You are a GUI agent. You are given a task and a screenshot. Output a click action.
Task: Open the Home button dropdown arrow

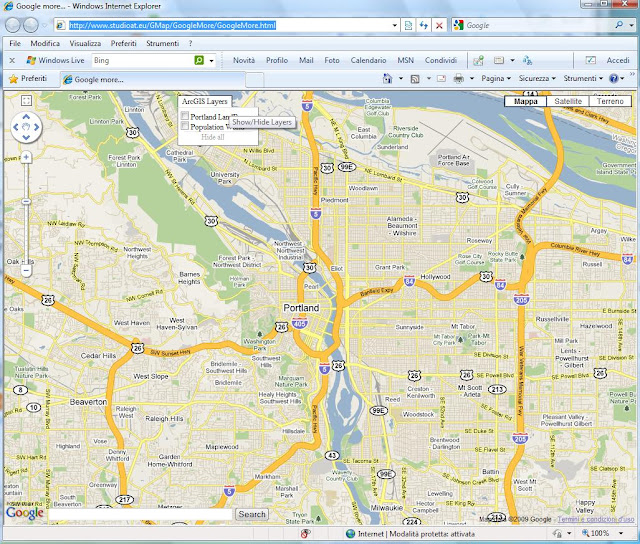[401, 78]
